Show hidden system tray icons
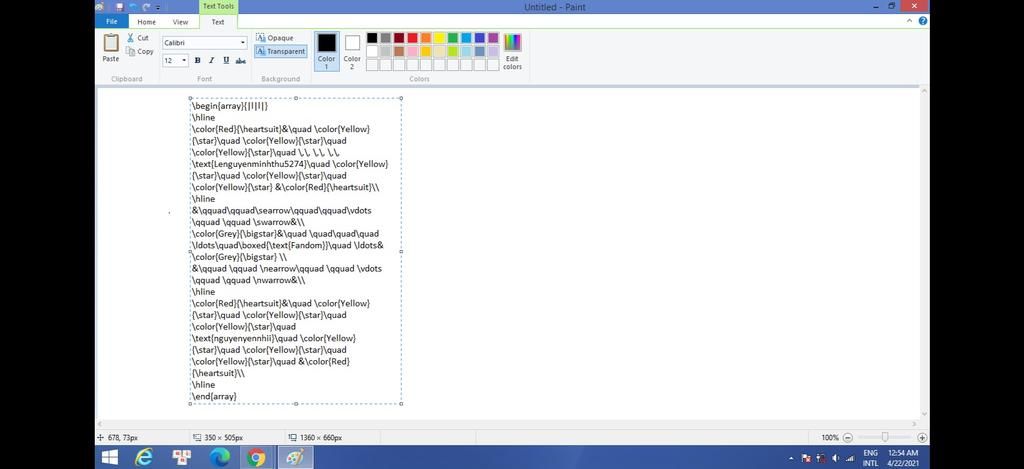This screenshot has width=1024, height=469. pyautogui.click(x=792, y=459)
